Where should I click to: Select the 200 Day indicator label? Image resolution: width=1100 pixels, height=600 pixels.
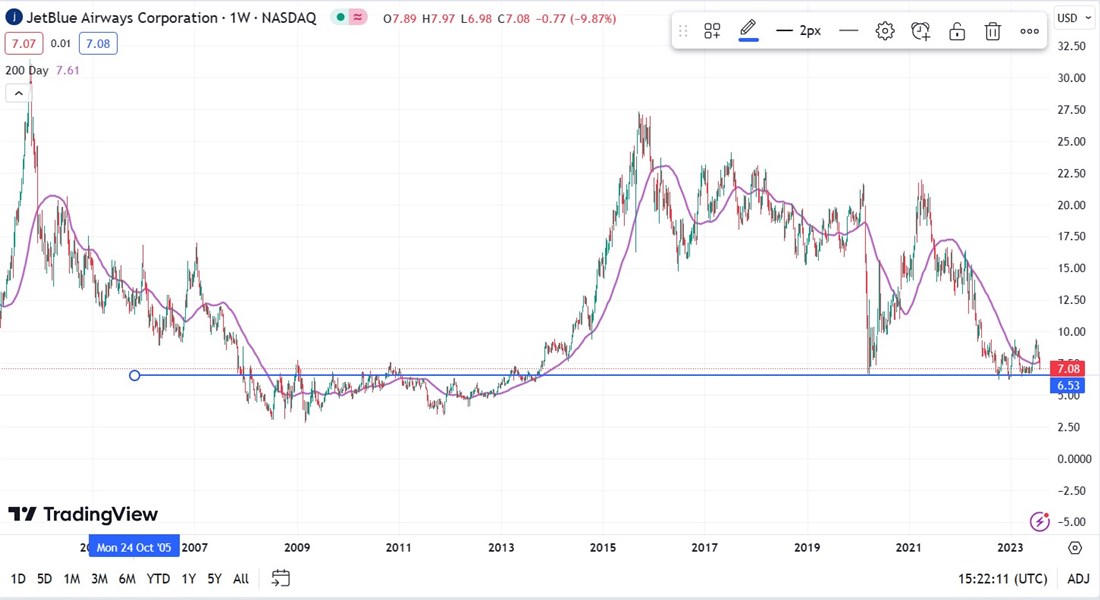coord(27,70)
